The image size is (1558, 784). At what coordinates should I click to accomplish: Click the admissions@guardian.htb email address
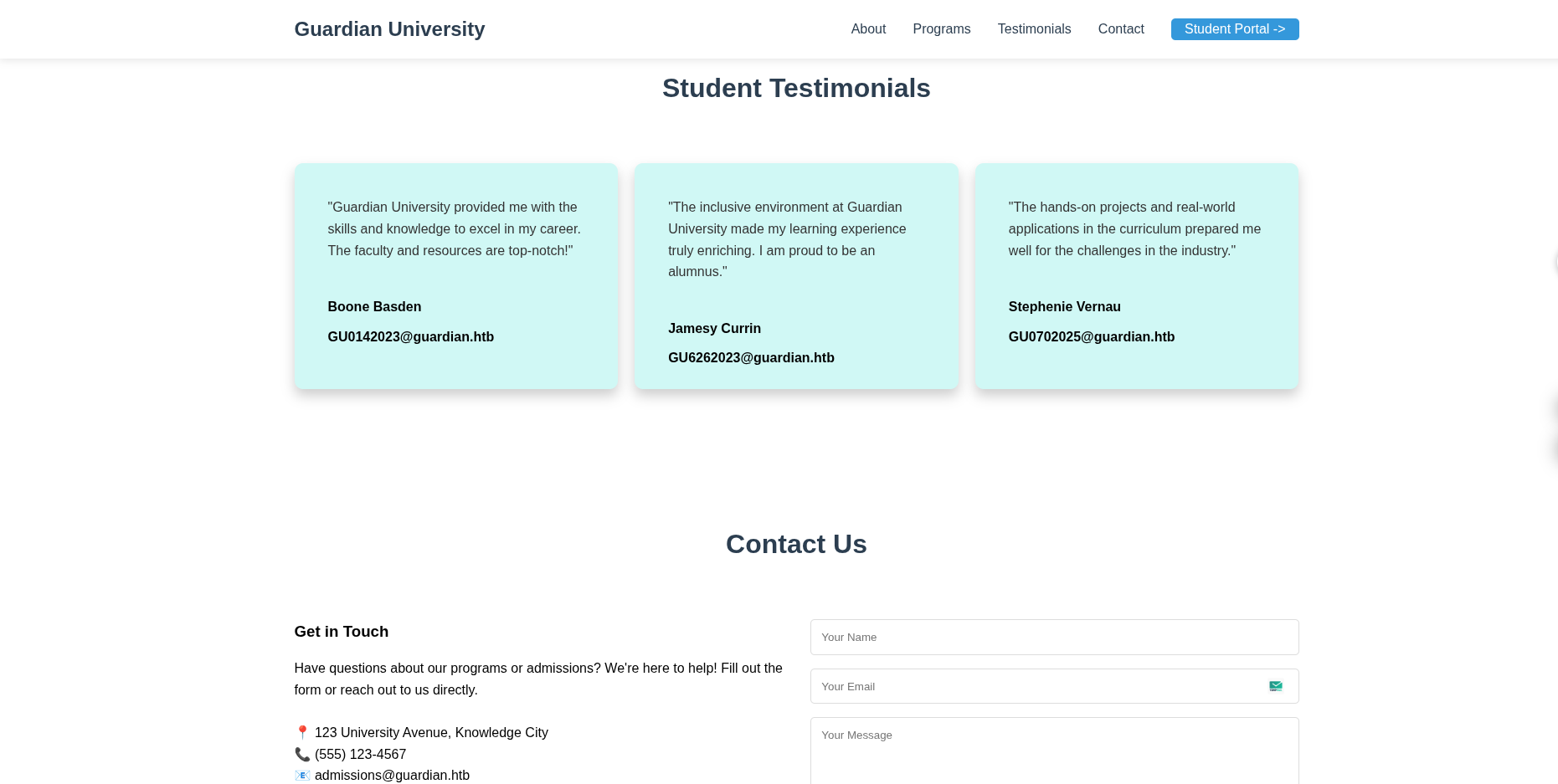[x=392, y=776]
